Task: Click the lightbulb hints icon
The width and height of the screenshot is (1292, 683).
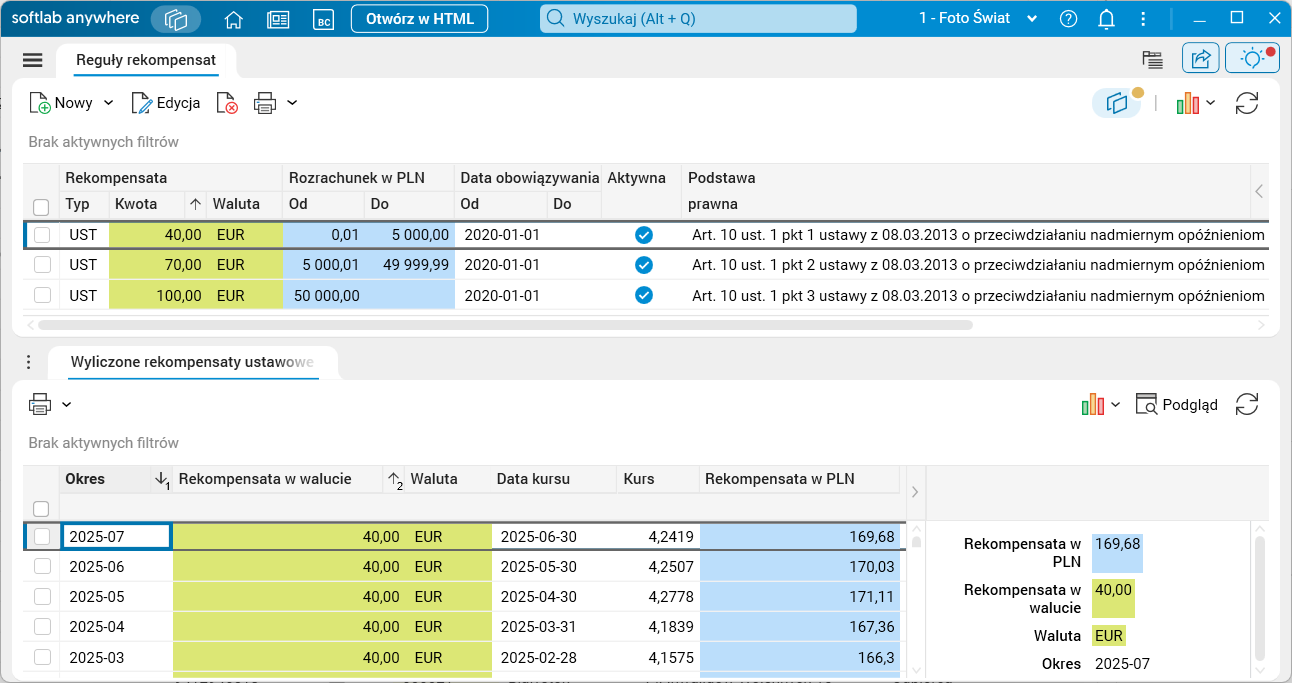Action: [1251, 59]
